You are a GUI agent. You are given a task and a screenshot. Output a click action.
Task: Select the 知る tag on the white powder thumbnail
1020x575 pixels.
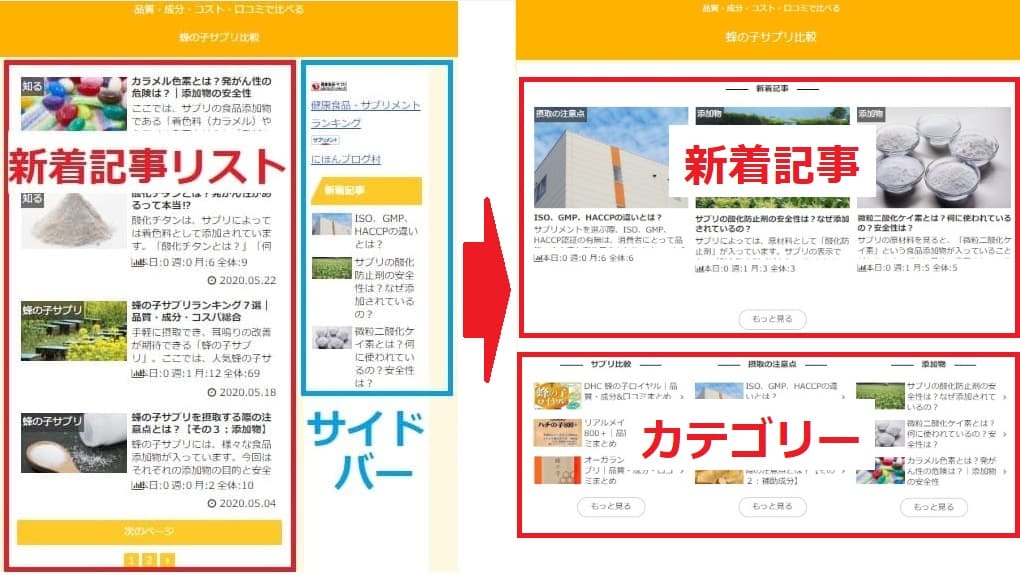point(32,199)
